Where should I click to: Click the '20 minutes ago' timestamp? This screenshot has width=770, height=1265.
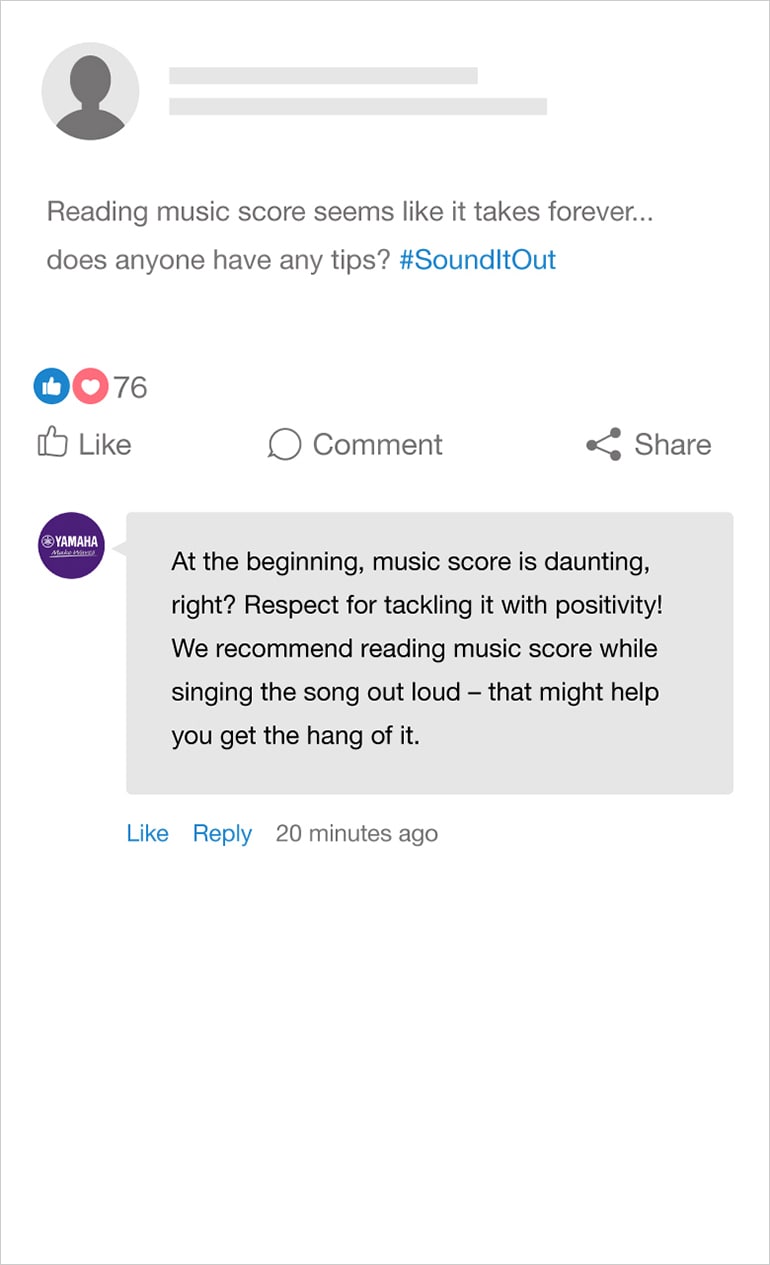(356, 833)
